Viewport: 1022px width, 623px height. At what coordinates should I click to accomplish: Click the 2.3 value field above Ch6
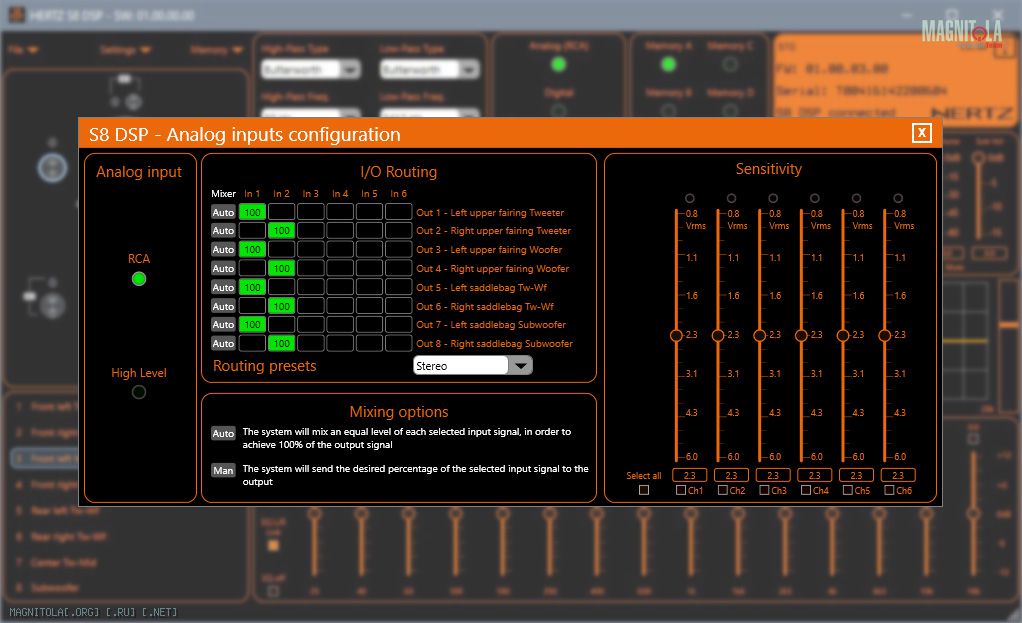point(898,475)
